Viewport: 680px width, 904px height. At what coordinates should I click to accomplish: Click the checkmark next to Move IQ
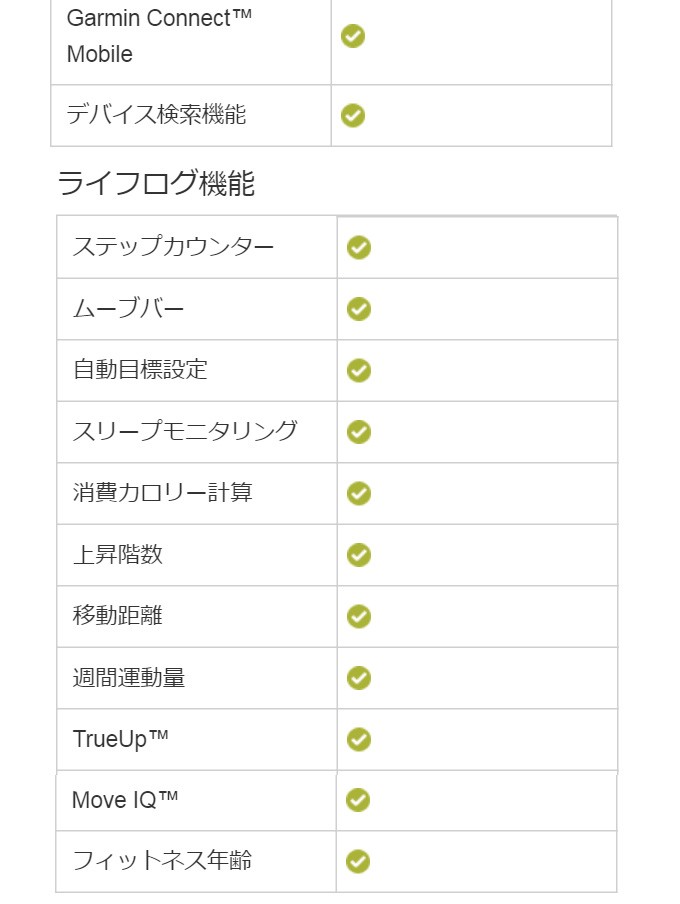(x=358, y=800)
